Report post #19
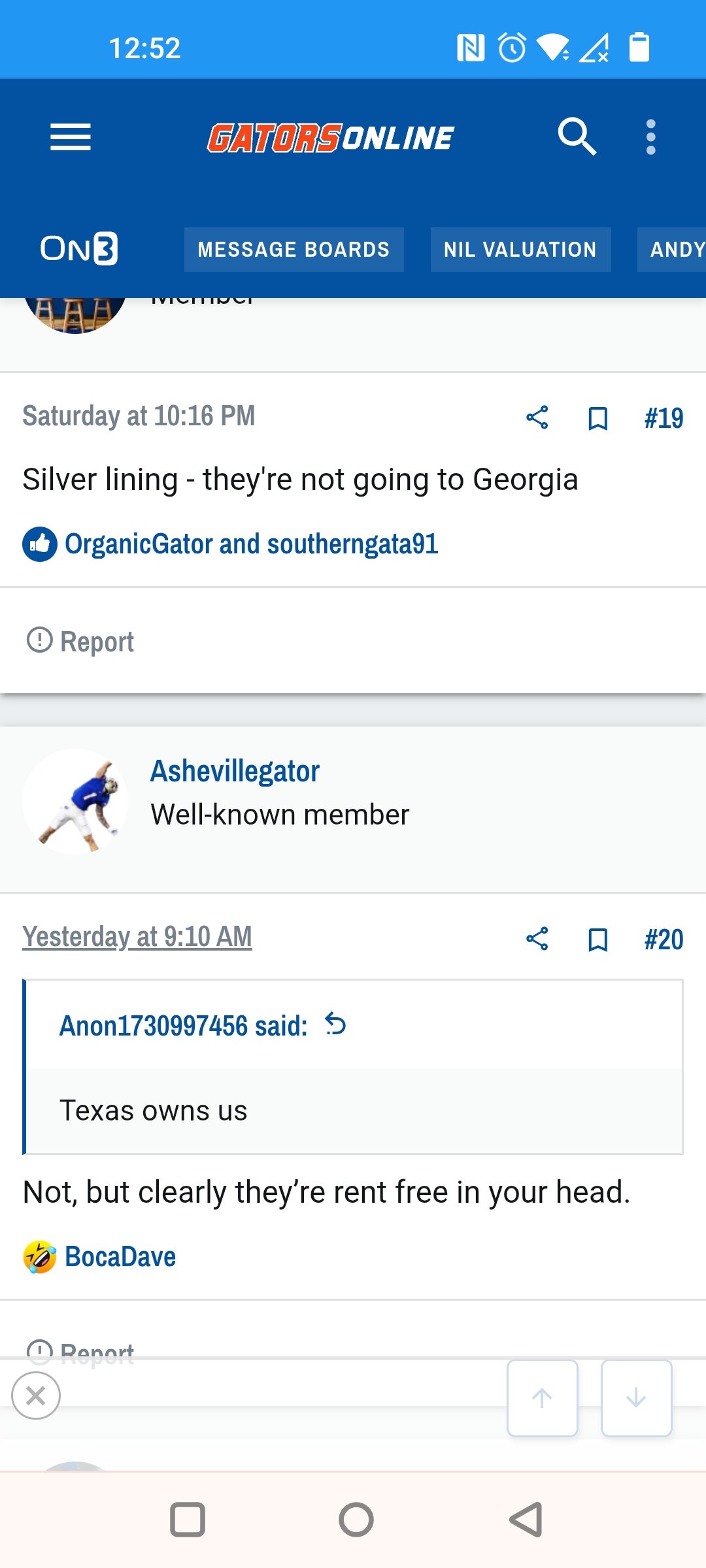 pos(80,641)
